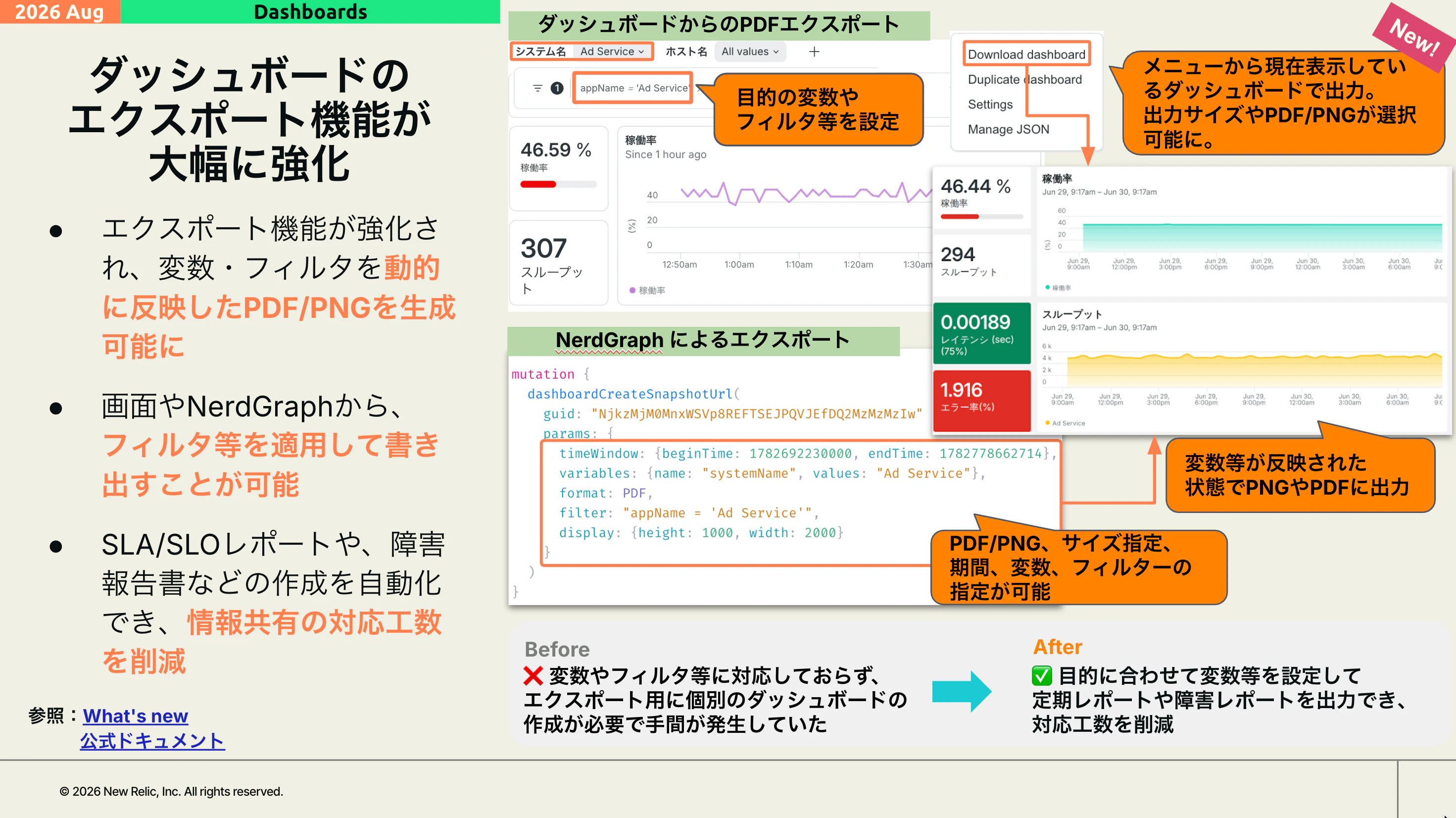Click the guid string value in the code

757,413
